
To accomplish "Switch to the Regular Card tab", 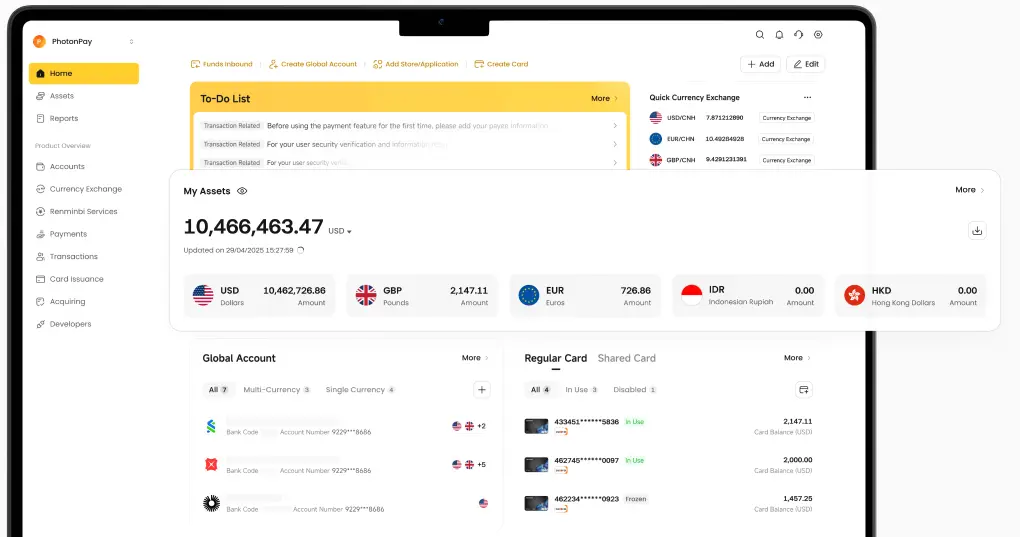I will (x=556, y=358).
